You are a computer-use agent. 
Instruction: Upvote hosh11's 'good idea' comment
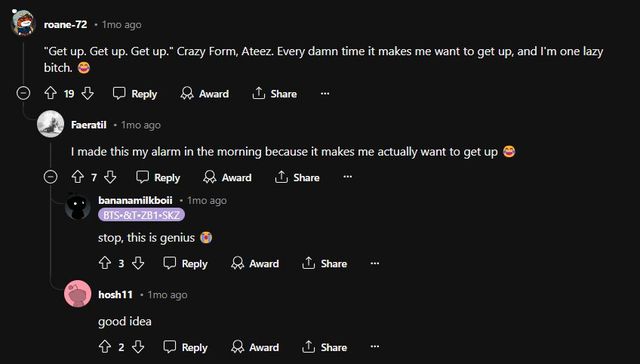[105, 347]
